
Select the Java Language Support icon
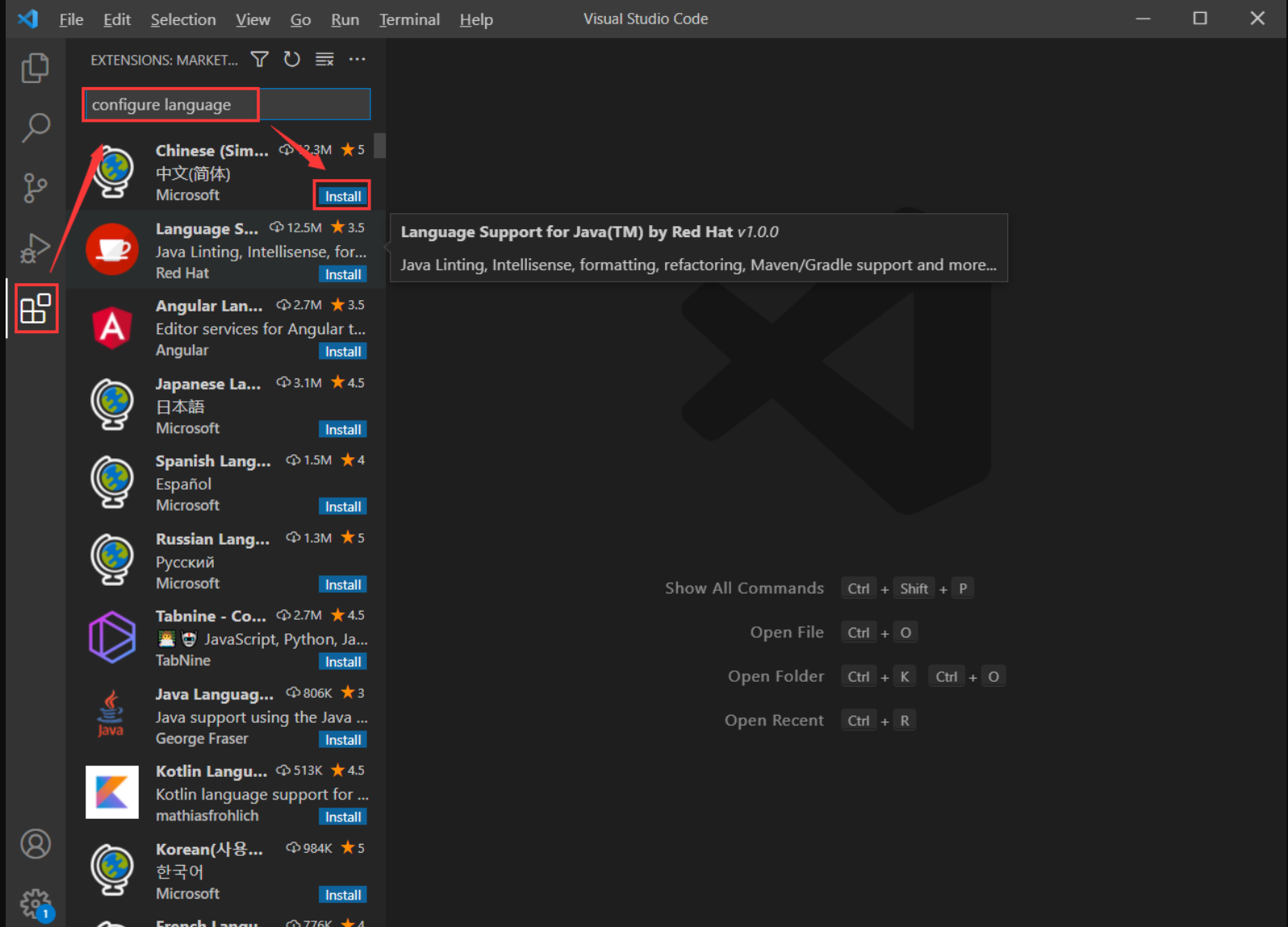pos(111,714)
